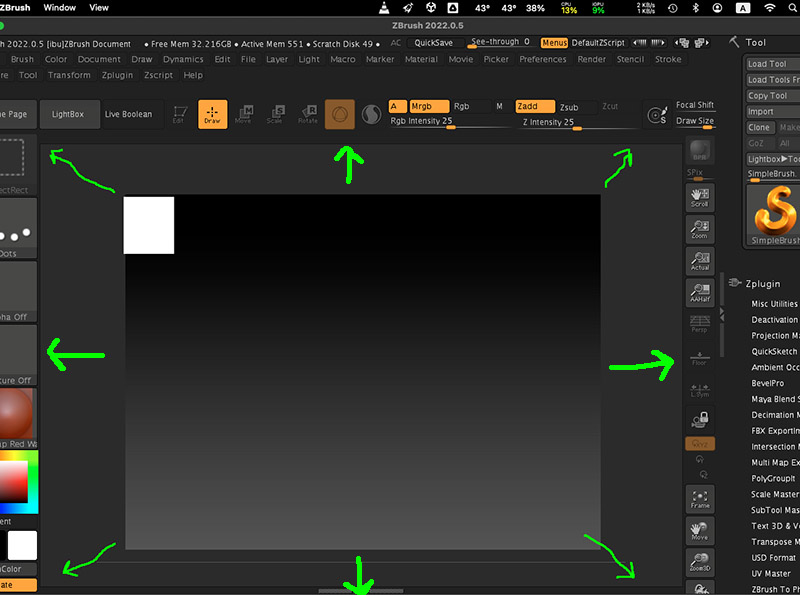Click the Import button
The height and width of the screenshot is (595, 800).
click(772, 111)
